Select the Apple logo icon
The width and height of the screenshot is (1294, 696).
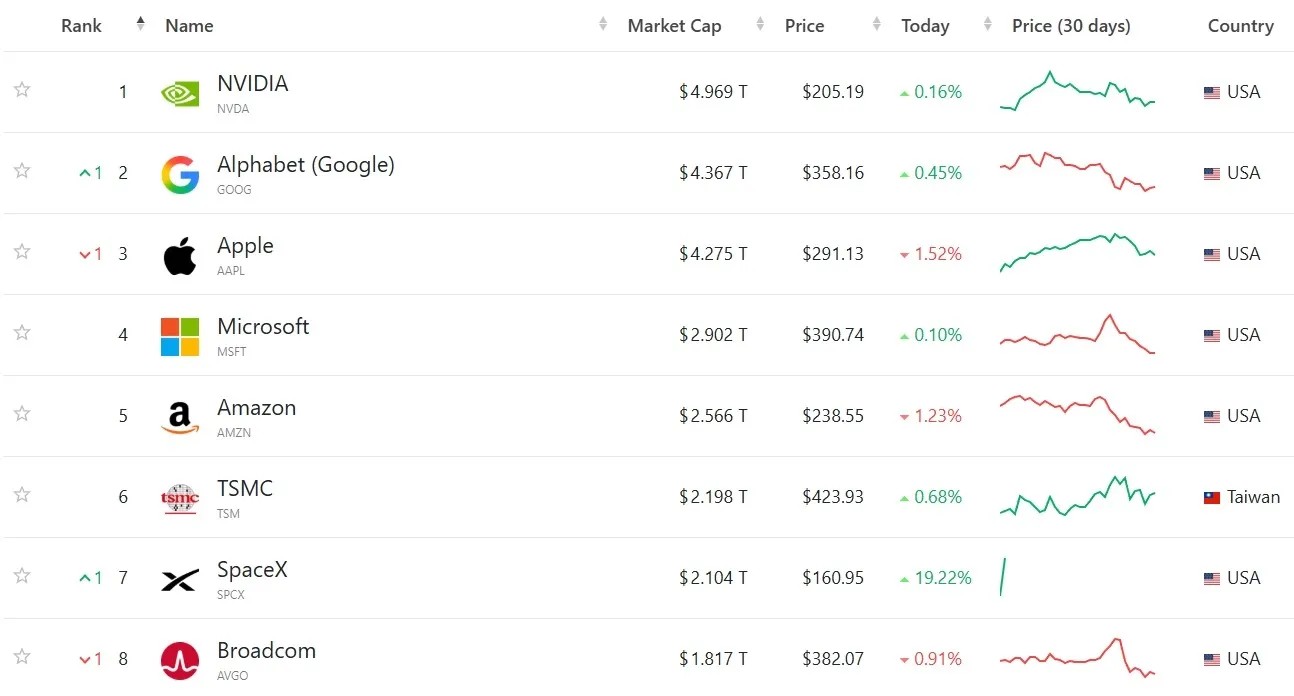click(180, 255)
